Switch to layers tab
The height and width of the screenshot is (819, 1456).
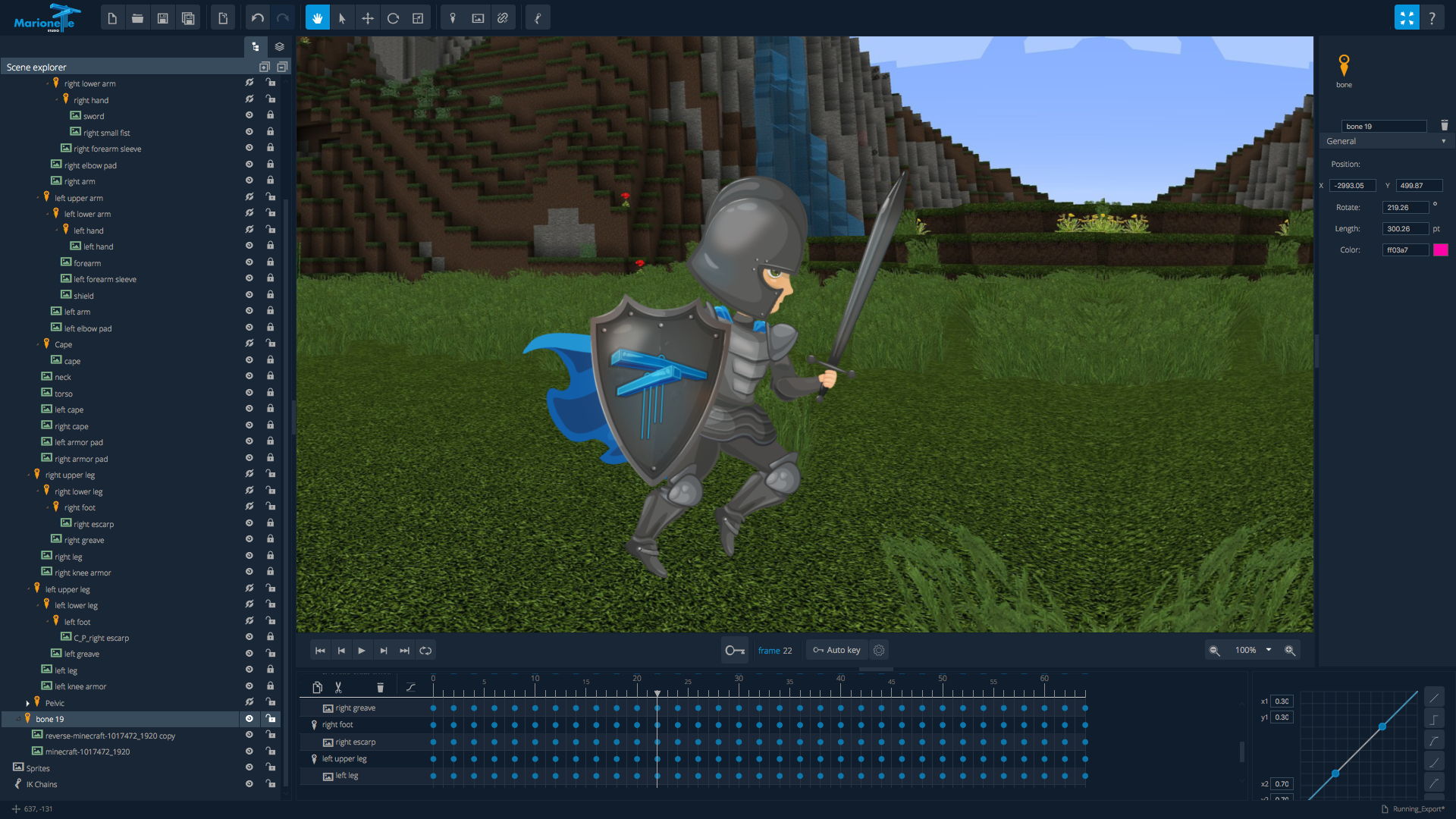pyautogui.click(x=279, y=47)
